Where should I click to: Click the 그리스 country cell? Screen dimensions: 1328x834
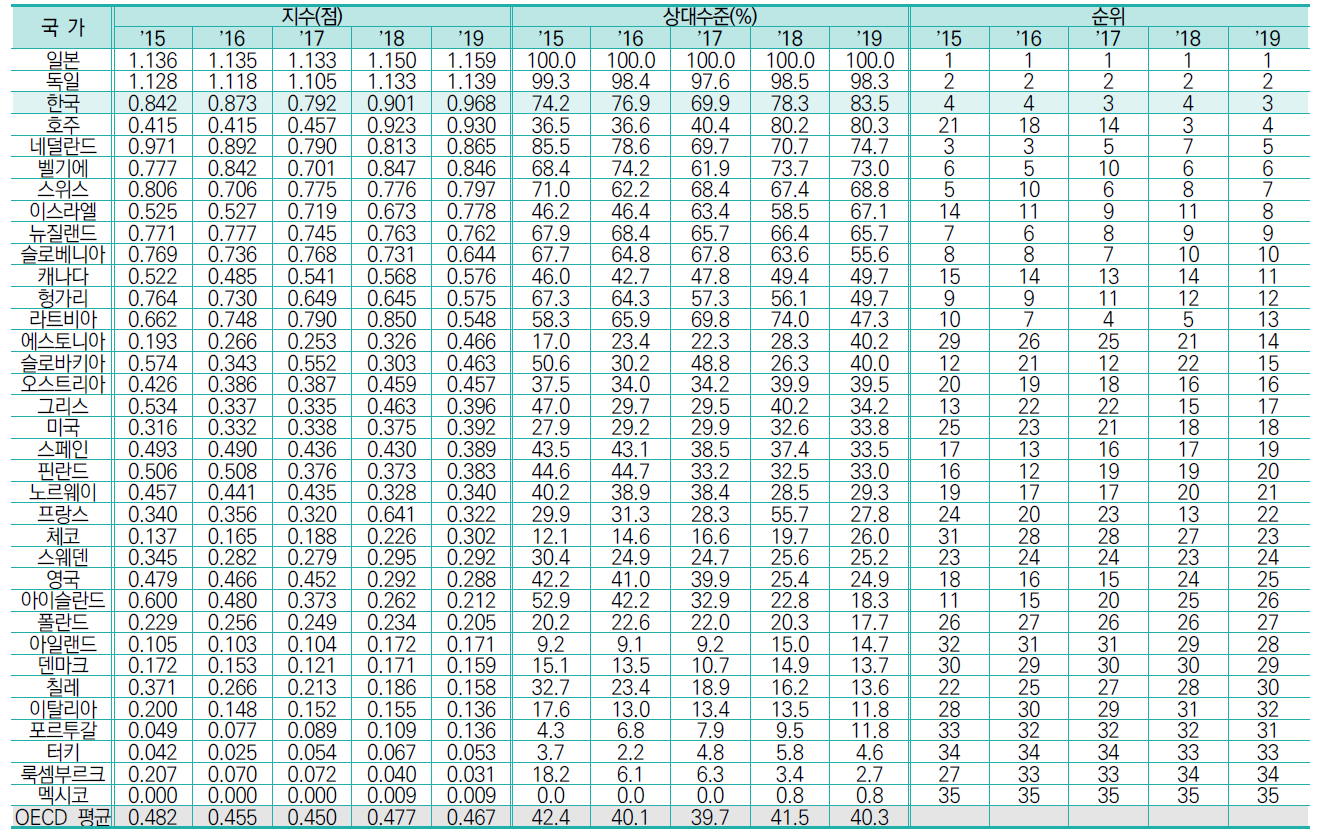click(x=61, y=406)
